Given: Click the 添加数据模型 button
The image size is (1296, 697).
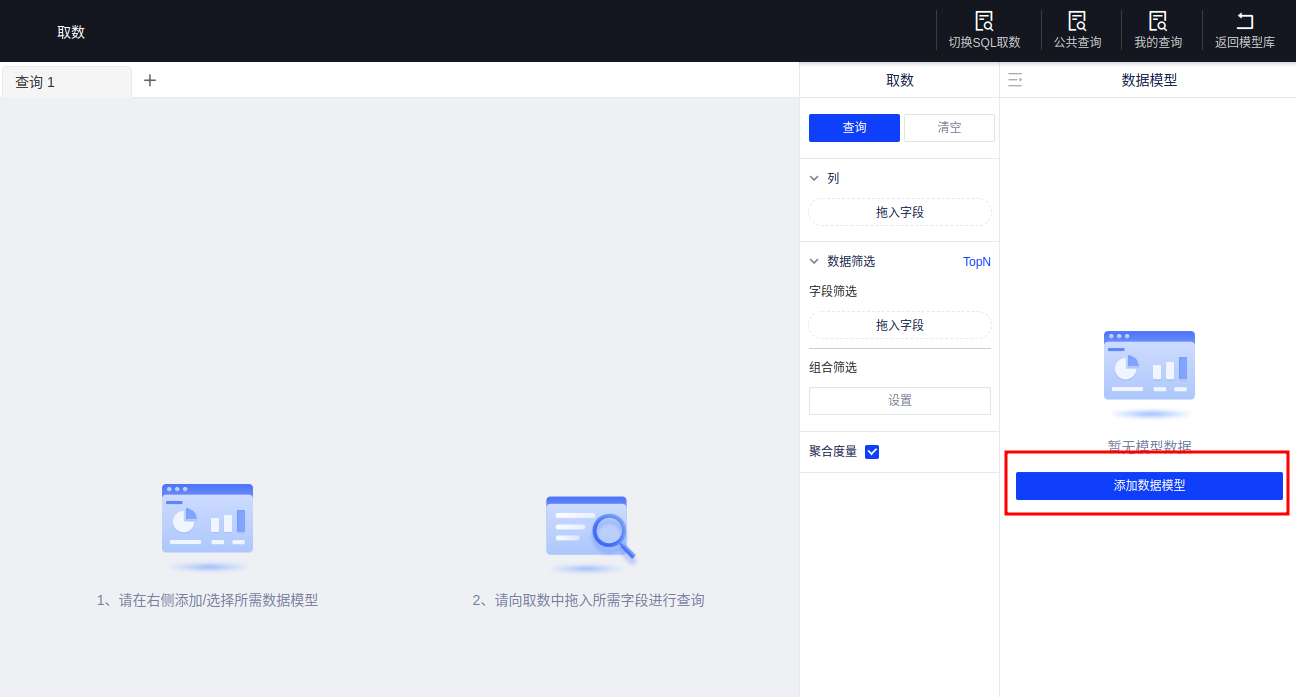Looking at the screenshot, I should click(1149, 486).
